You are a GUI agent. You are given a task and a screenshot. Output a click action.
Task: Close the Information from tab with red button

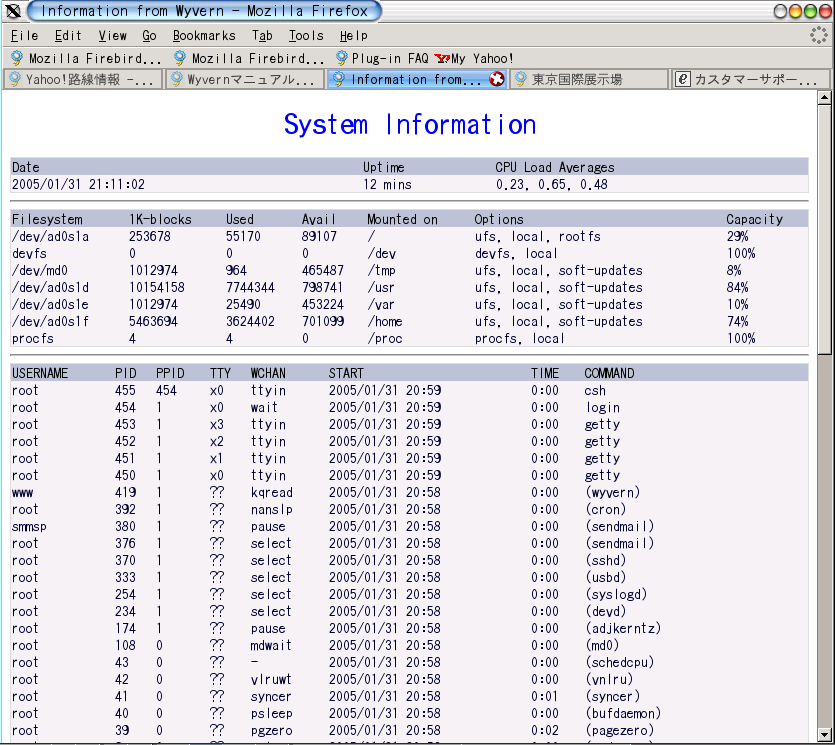tap(497, 79)
